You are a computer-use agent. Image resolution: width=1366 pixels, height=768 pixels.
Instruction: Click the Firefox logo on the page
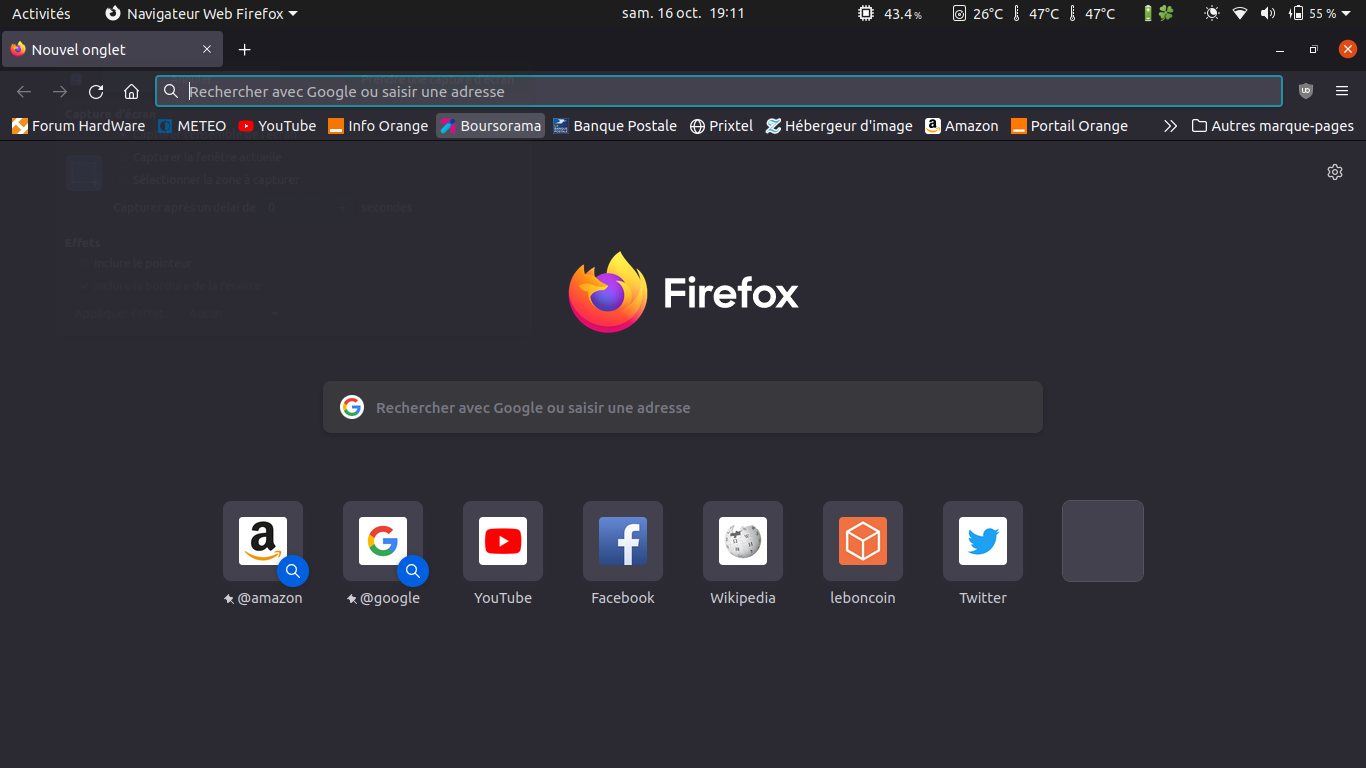(x=608, y=292)
